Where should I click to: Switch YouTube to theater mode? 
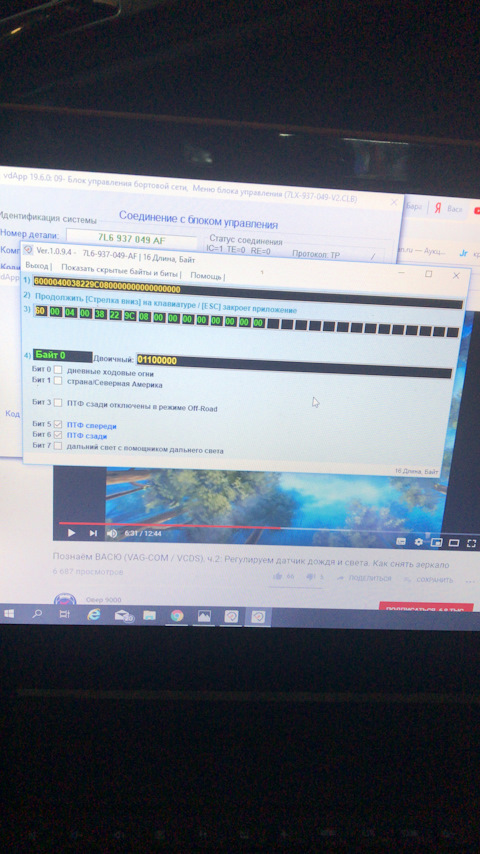pos(454,543)
